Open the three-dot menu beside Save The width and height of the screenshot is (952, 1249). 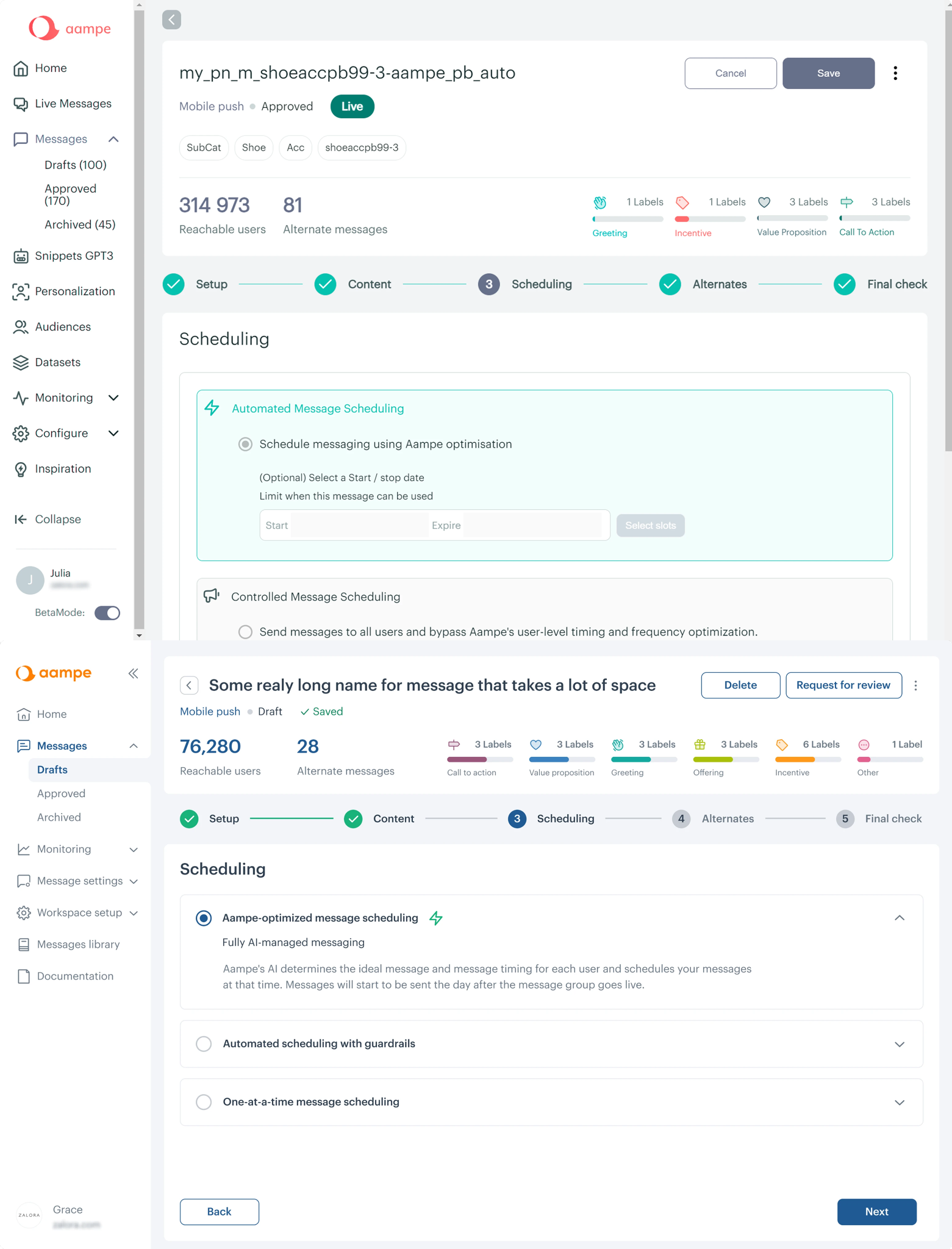895,73
